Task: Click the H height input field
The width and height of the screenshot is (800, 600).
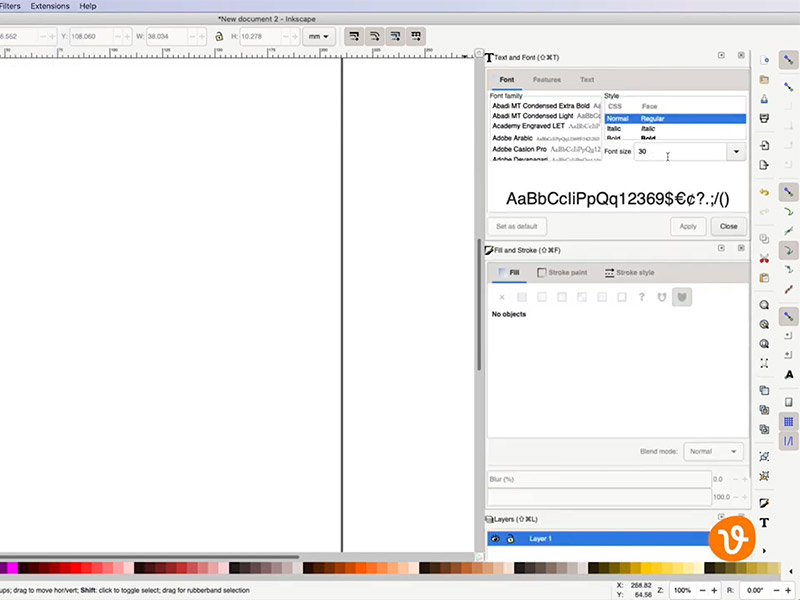Action: [x=260, y=36]
